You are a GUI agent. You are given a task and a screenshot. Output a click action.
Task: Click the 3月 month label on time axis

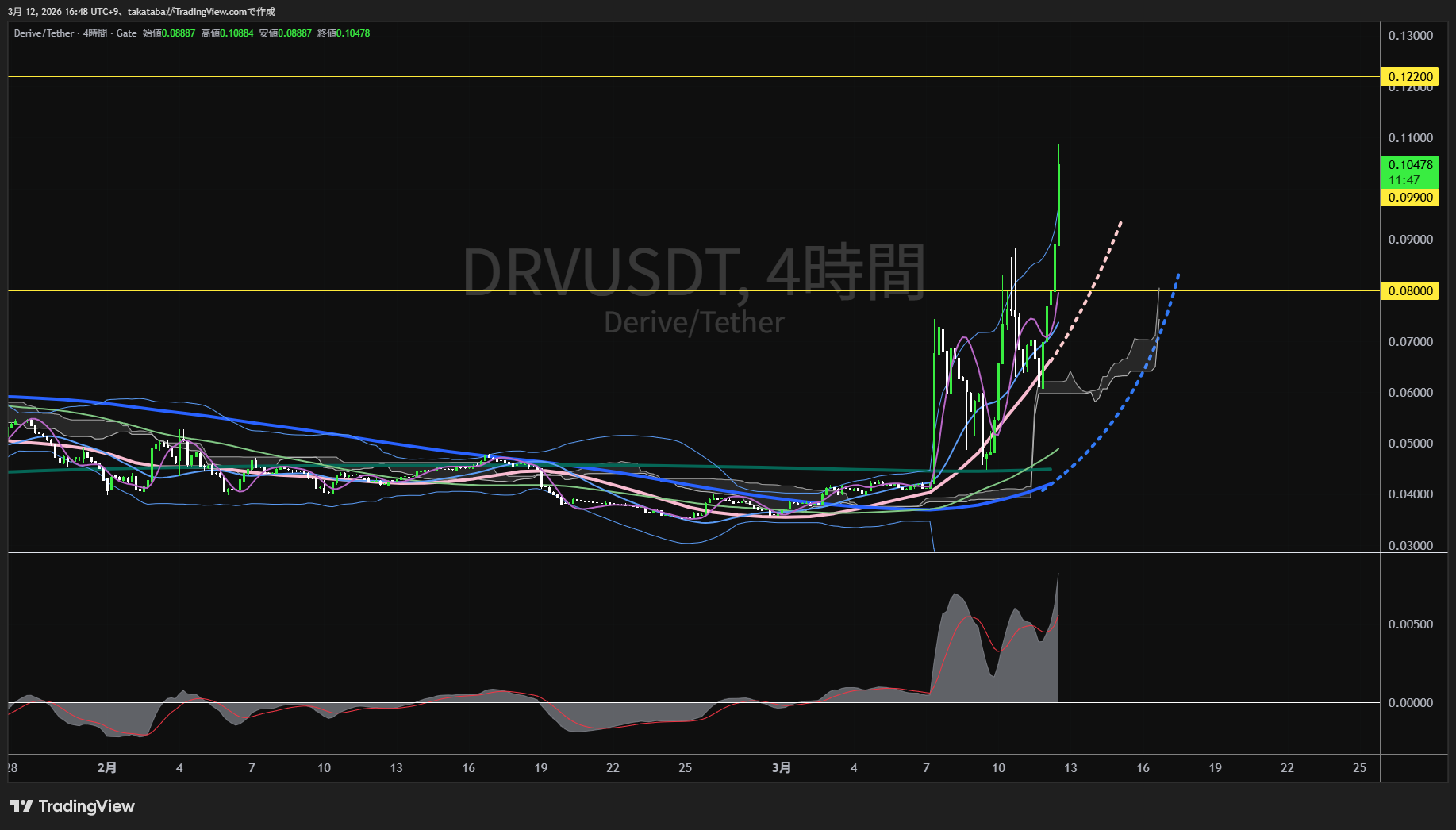coord(782,768)
